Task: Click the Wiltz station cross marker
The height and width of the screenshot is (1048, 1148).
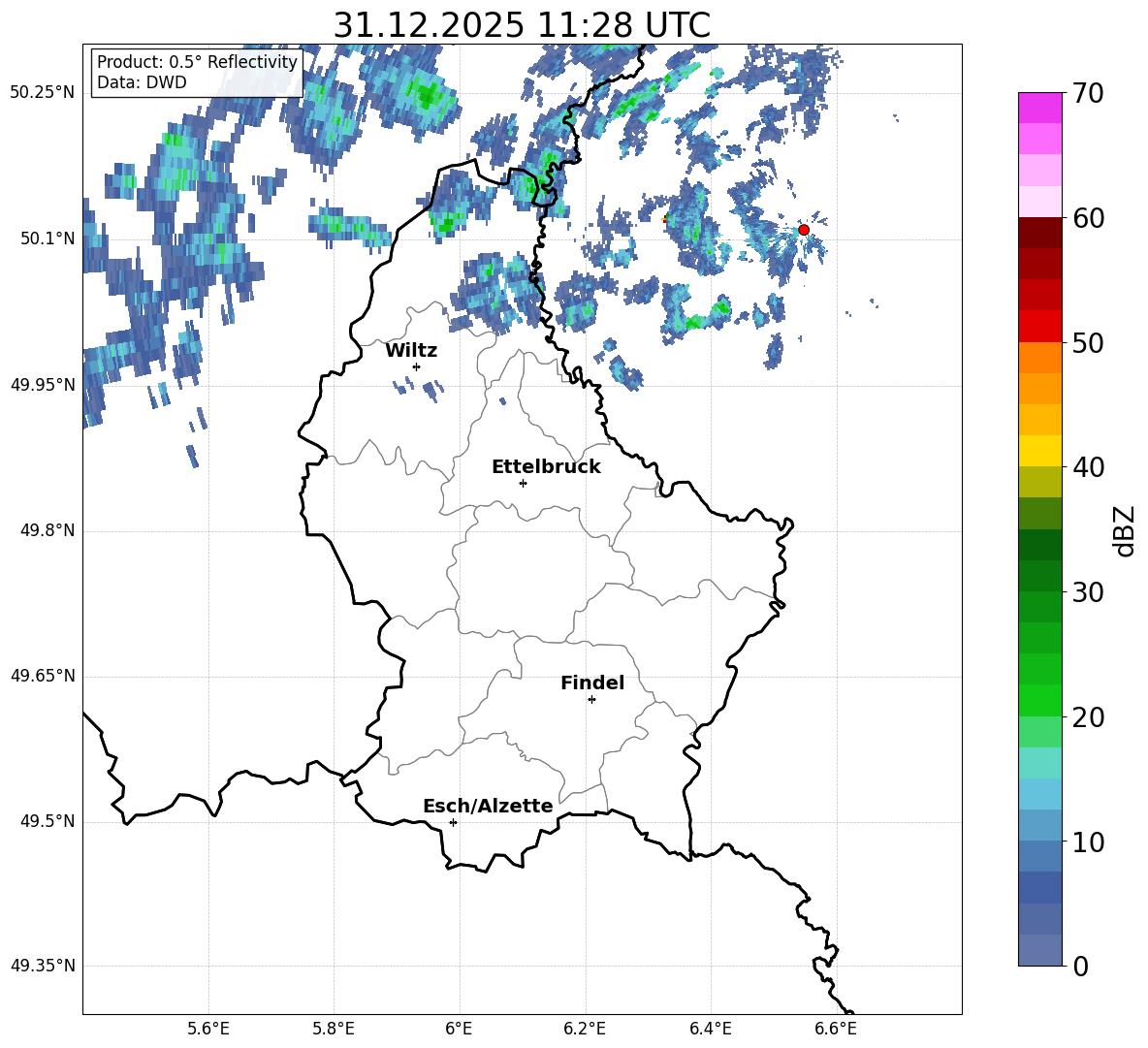Action: 416,366
